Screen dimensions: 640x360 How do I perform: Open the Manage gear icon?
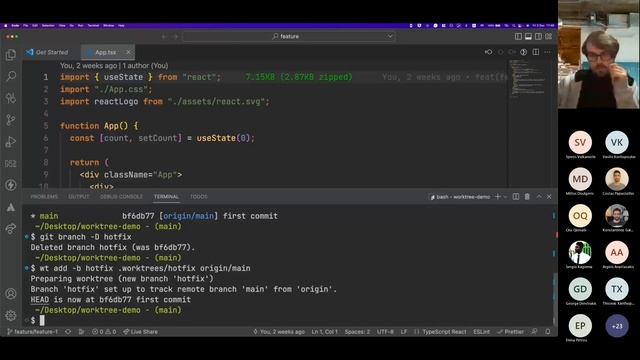[11, 315]
